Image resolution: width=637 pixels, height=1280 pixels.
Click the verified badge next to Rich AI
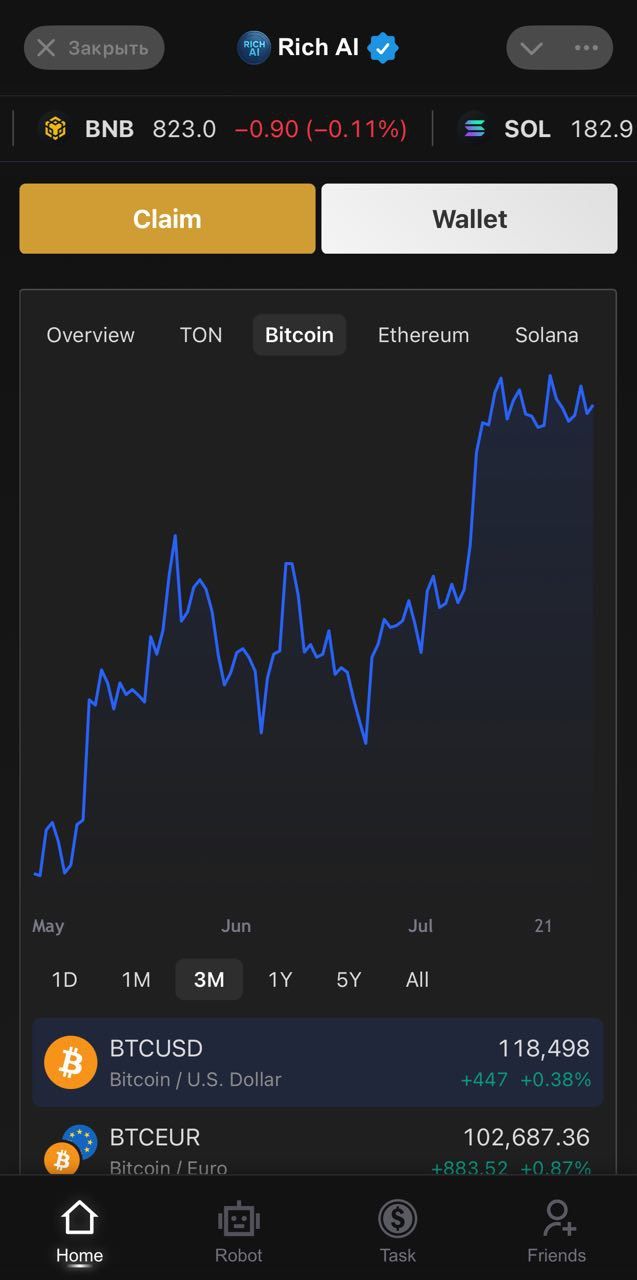pos(381,47)
